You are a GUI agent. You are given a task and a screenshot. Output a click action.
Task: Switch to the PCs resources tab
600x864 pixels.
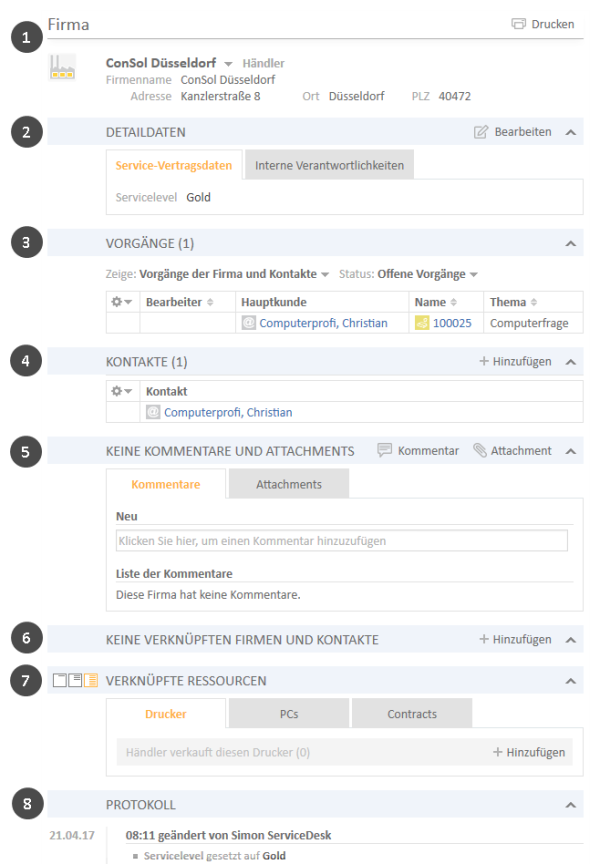(x=289, y=714)
